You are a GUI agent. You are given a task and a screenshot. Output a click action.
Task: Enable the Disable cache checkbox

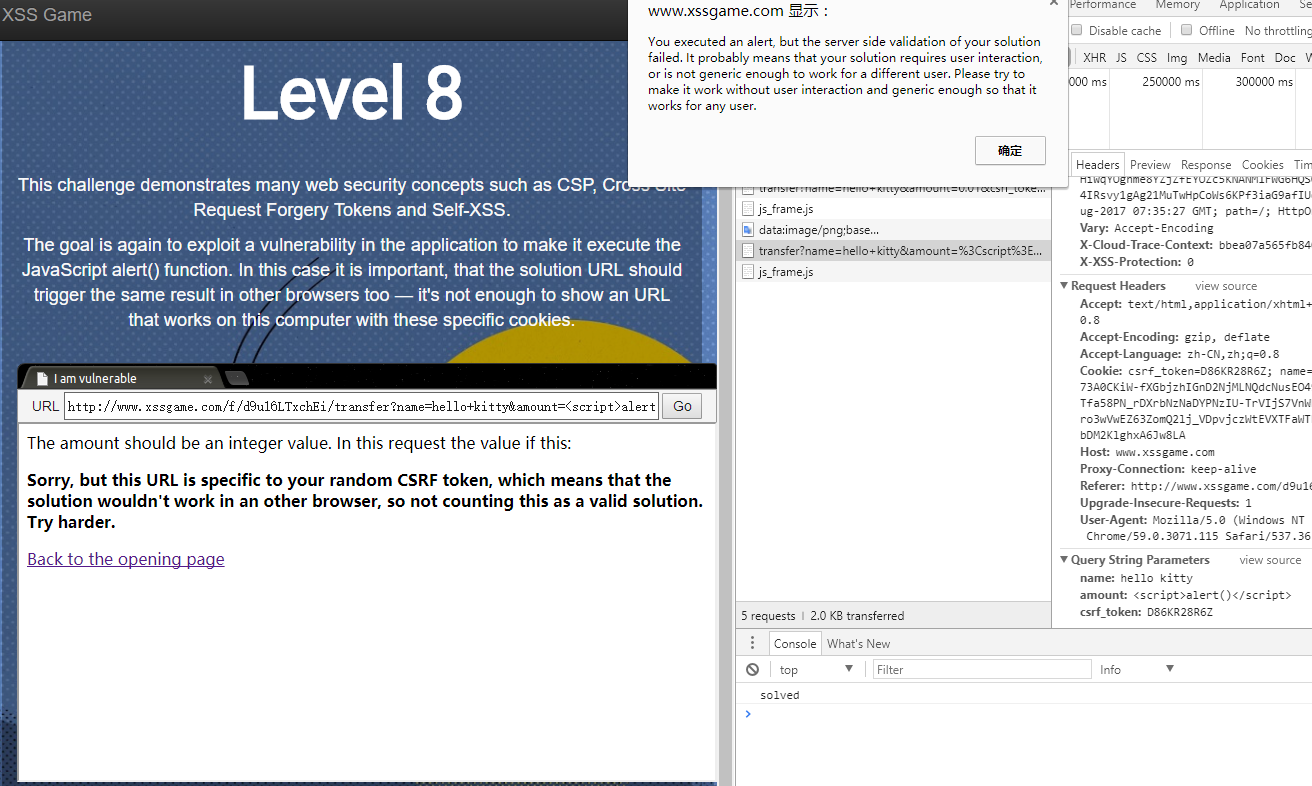pos(1076,30)
